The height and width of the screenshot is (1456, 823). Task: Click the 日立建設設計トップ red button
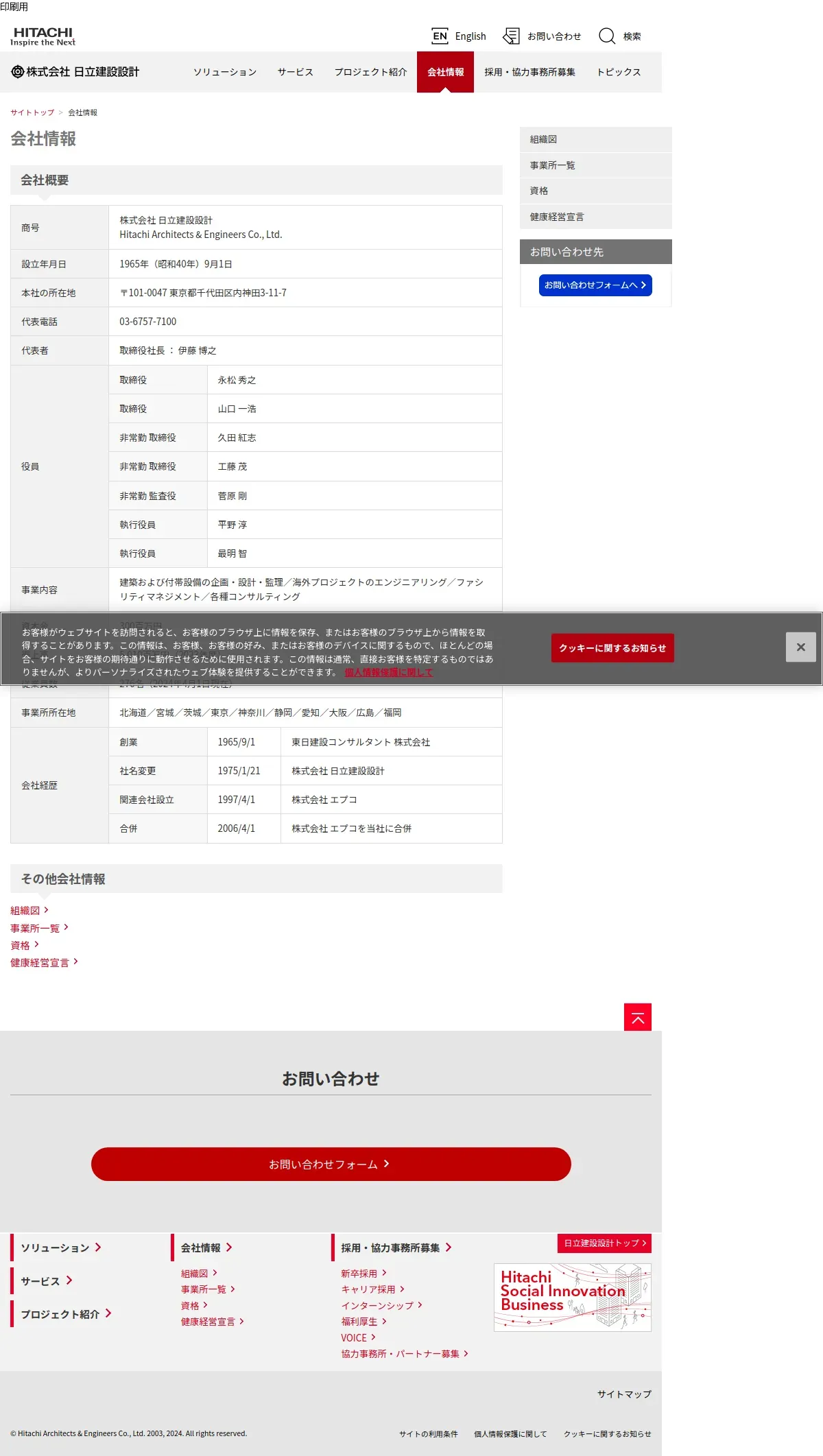click(x=604, y=1243)
